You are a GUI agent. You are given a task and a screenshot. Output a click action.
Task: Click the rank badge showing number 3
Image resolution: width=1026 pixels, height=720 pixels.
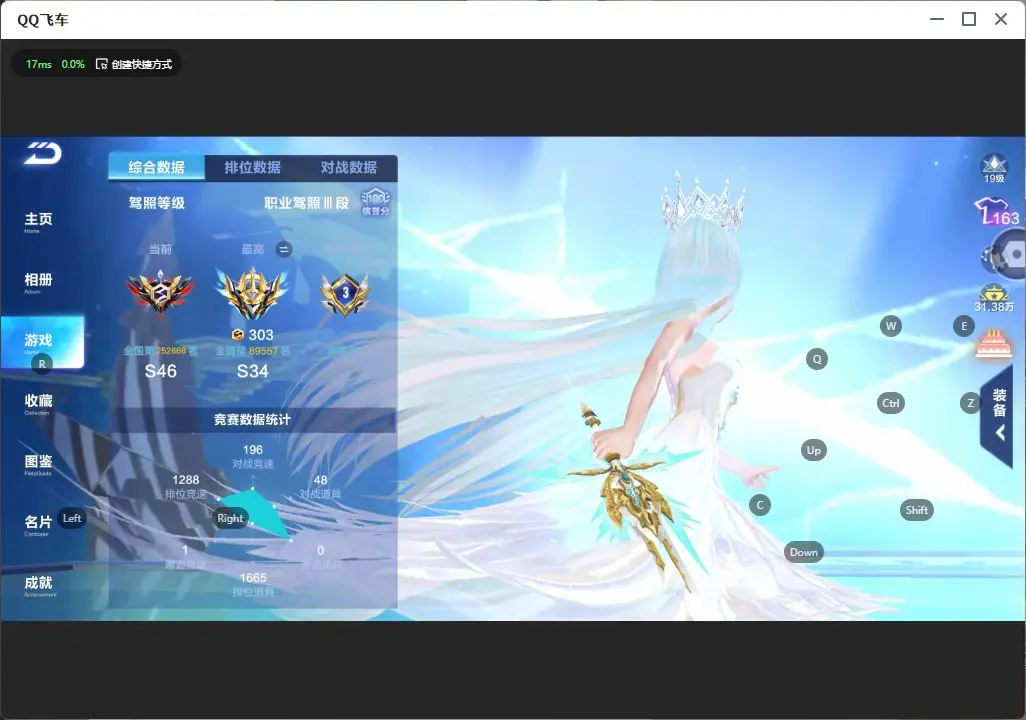click(x=345, y=293)
